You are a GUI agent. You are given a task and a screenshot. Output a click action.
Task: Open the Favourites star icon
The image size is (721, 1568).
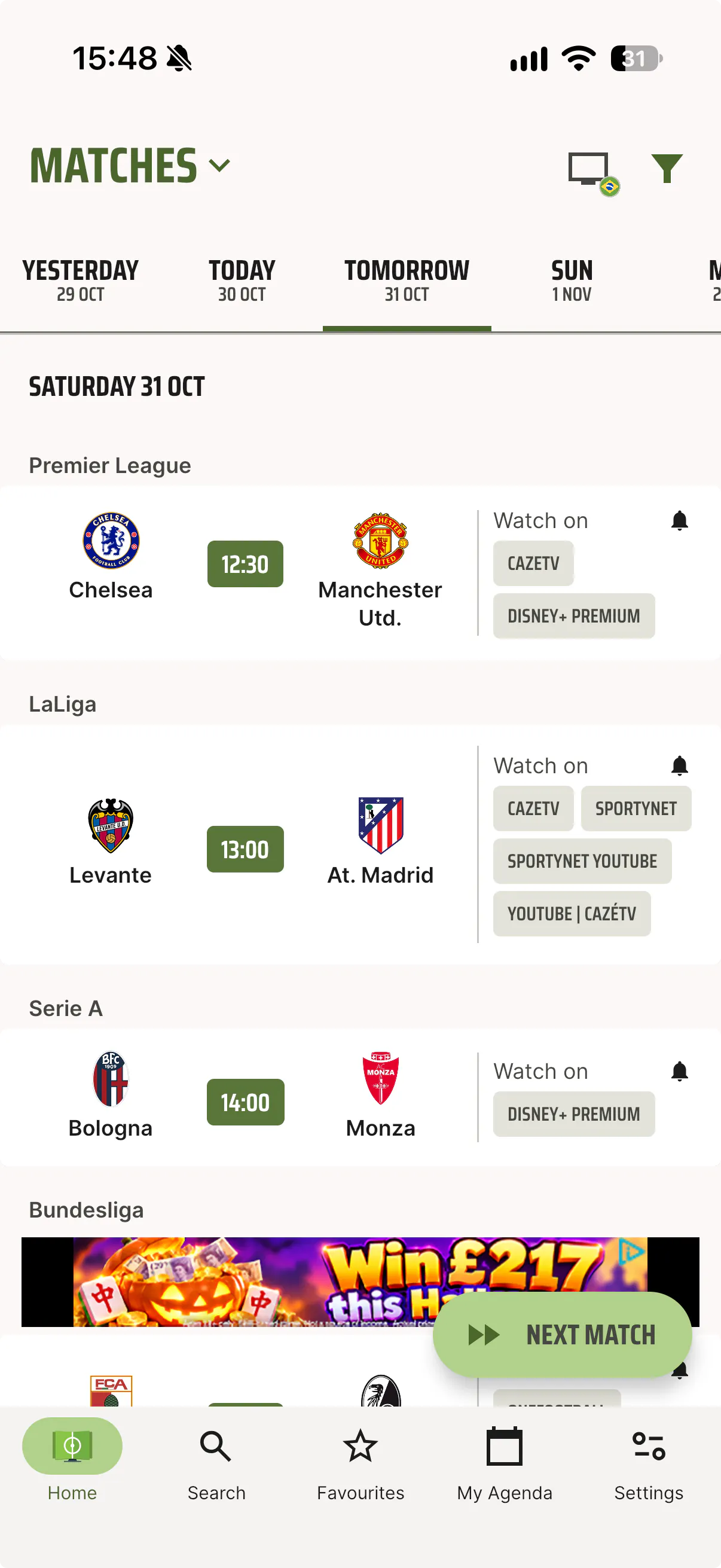(x=360, y=1445)
